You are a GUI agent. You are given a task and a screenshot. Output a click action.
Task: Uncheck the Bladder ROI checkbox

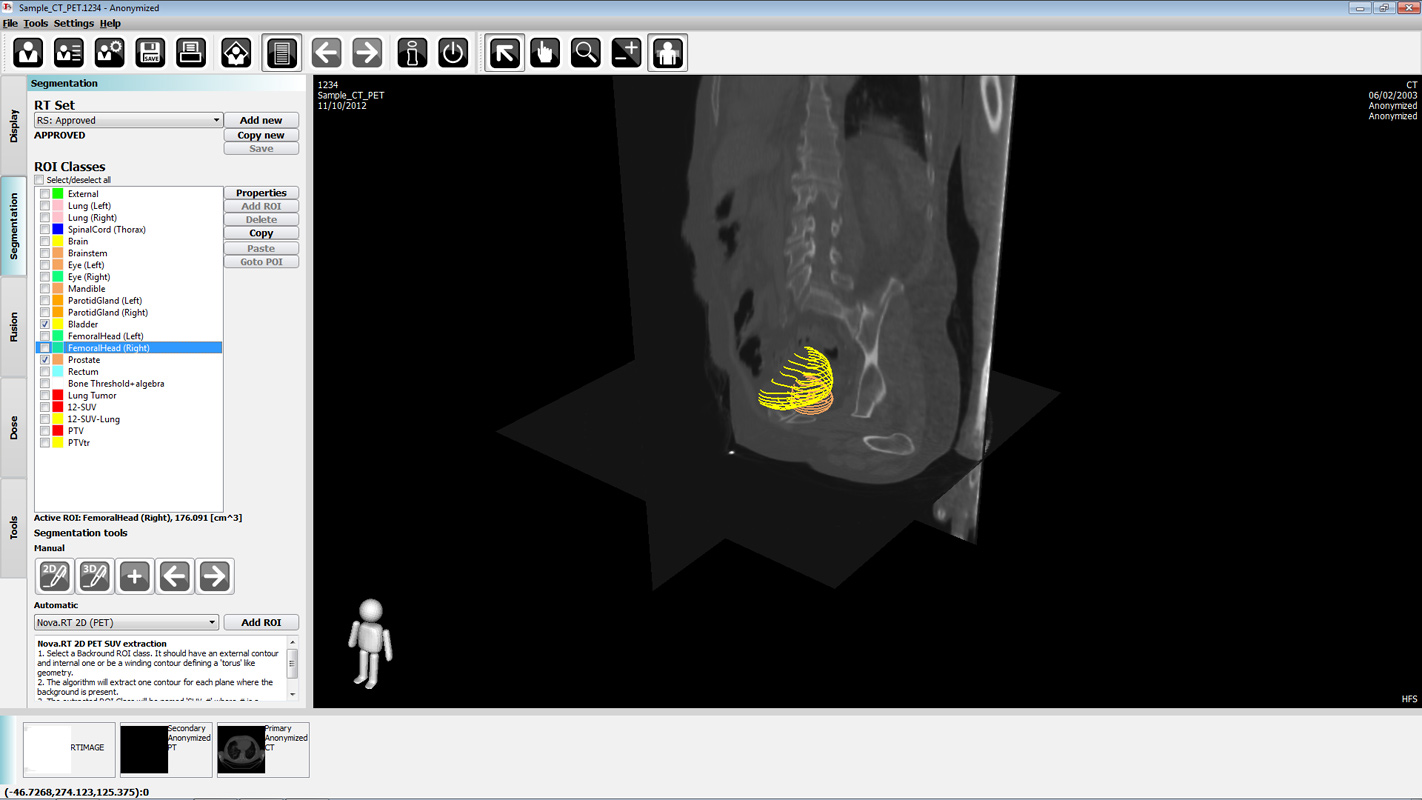tap(45, 324)
